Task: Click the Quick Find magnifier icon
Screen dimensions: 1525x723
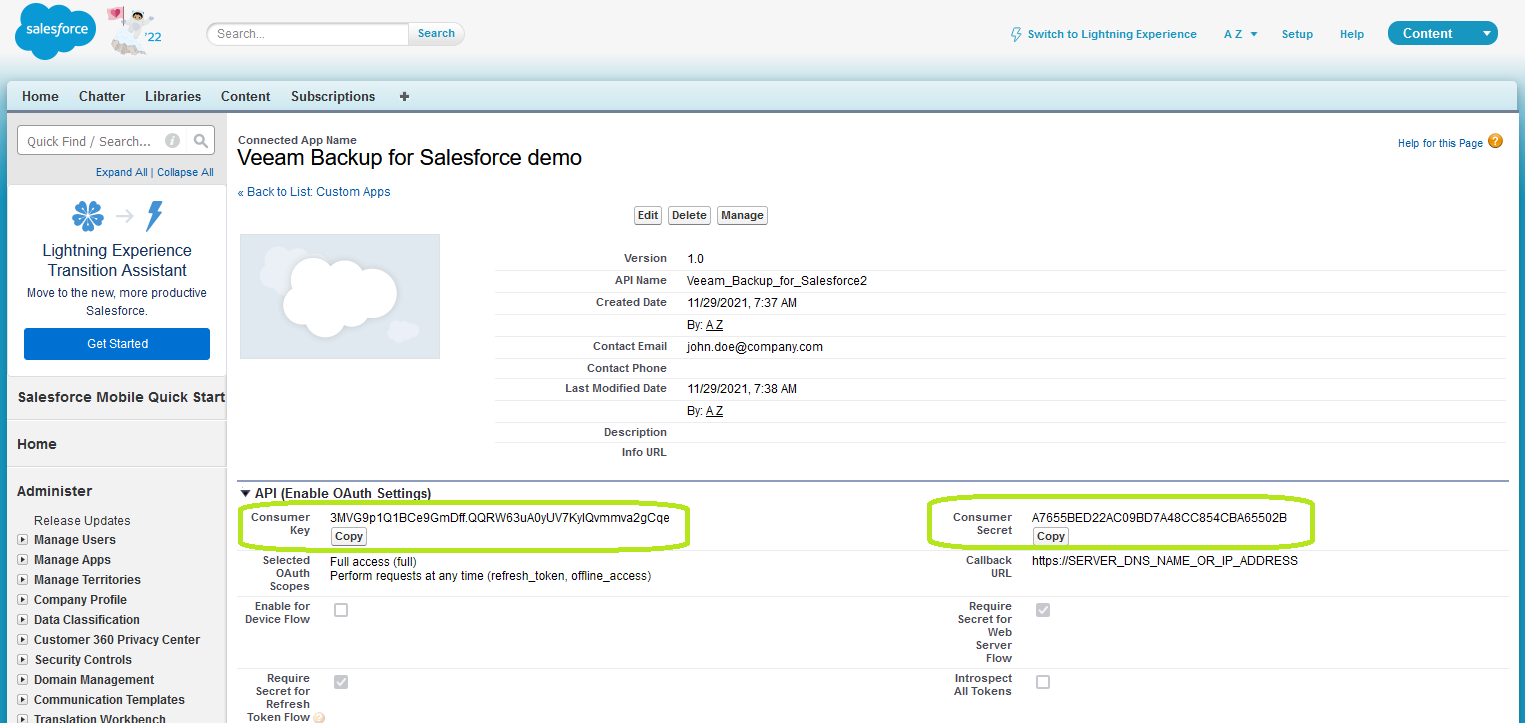Action: 201,141
